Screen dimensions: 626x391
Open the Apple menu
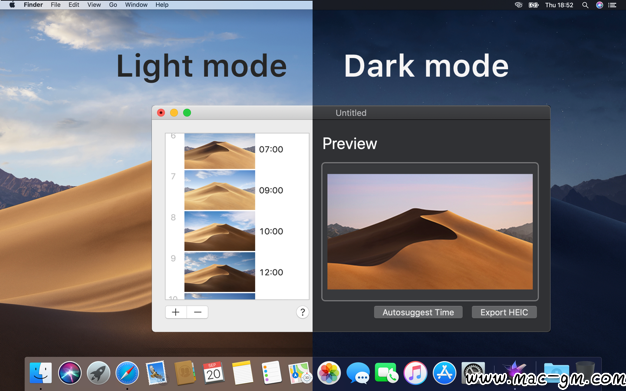(12, 5)
